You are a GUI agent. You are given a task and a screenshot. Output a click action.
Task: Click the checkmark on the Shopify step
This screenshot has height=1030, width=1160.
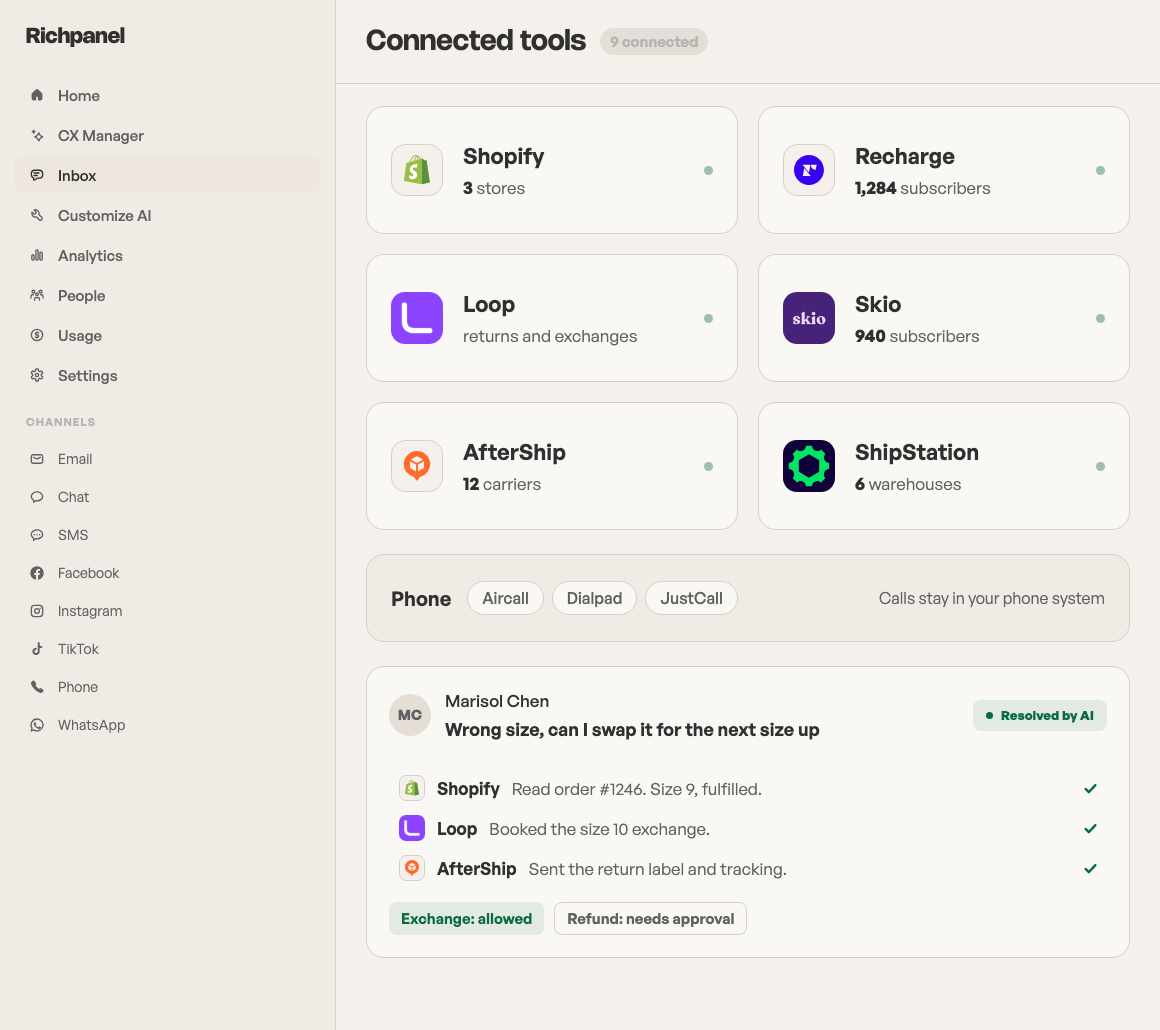pyautogui.click(x=1090, y=789)
